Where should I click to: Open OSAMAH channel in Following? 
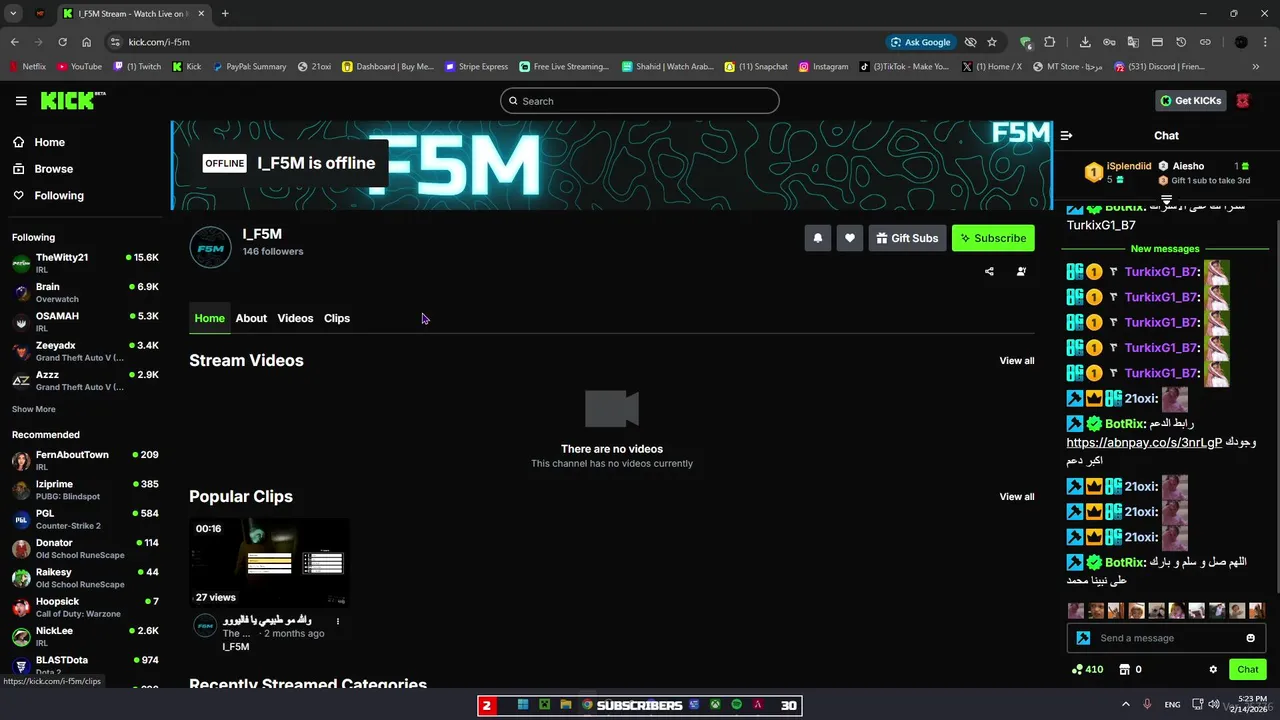(x=85, y=322)
